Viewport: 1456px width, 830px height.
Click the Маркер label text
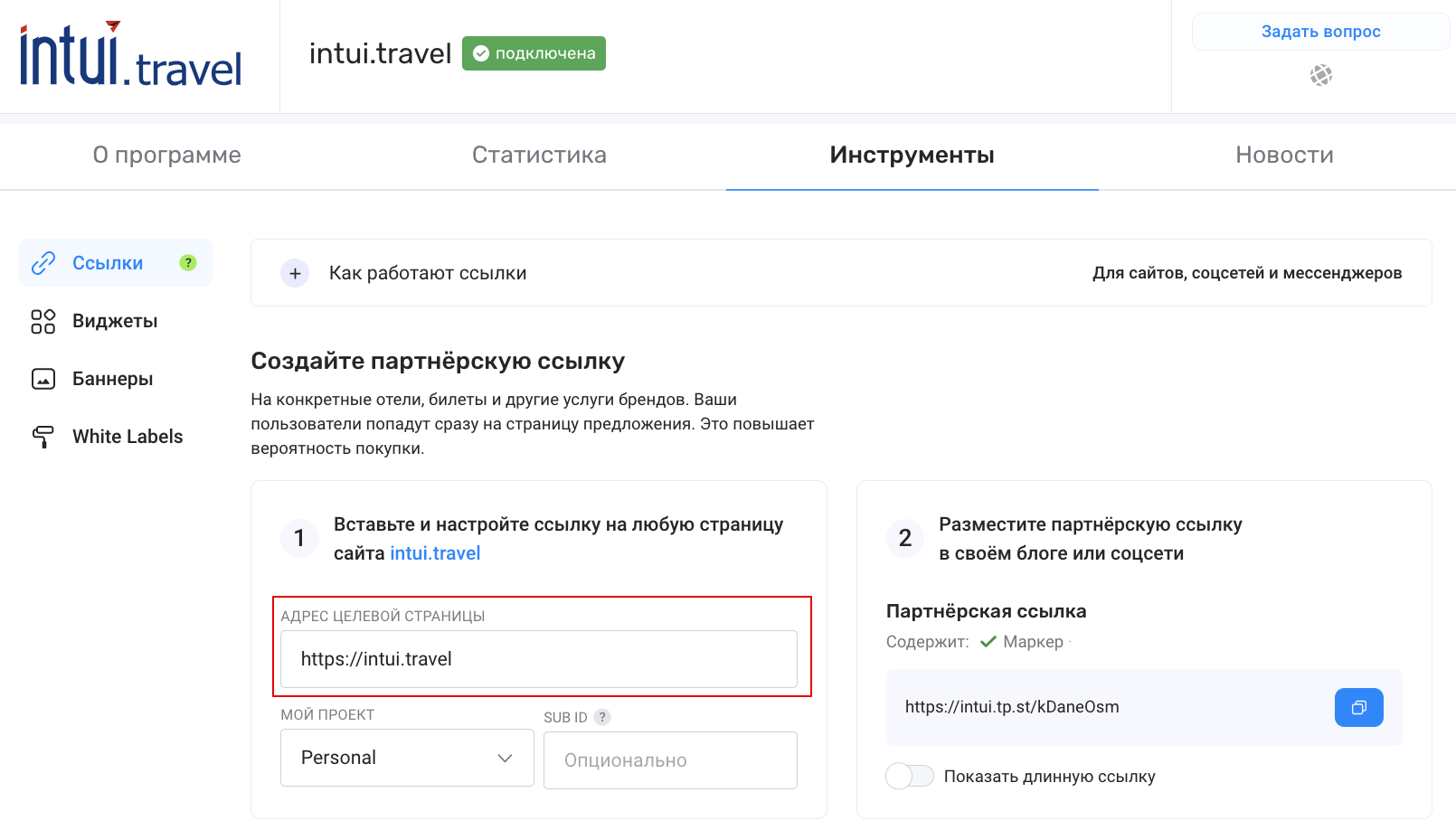1033,642
